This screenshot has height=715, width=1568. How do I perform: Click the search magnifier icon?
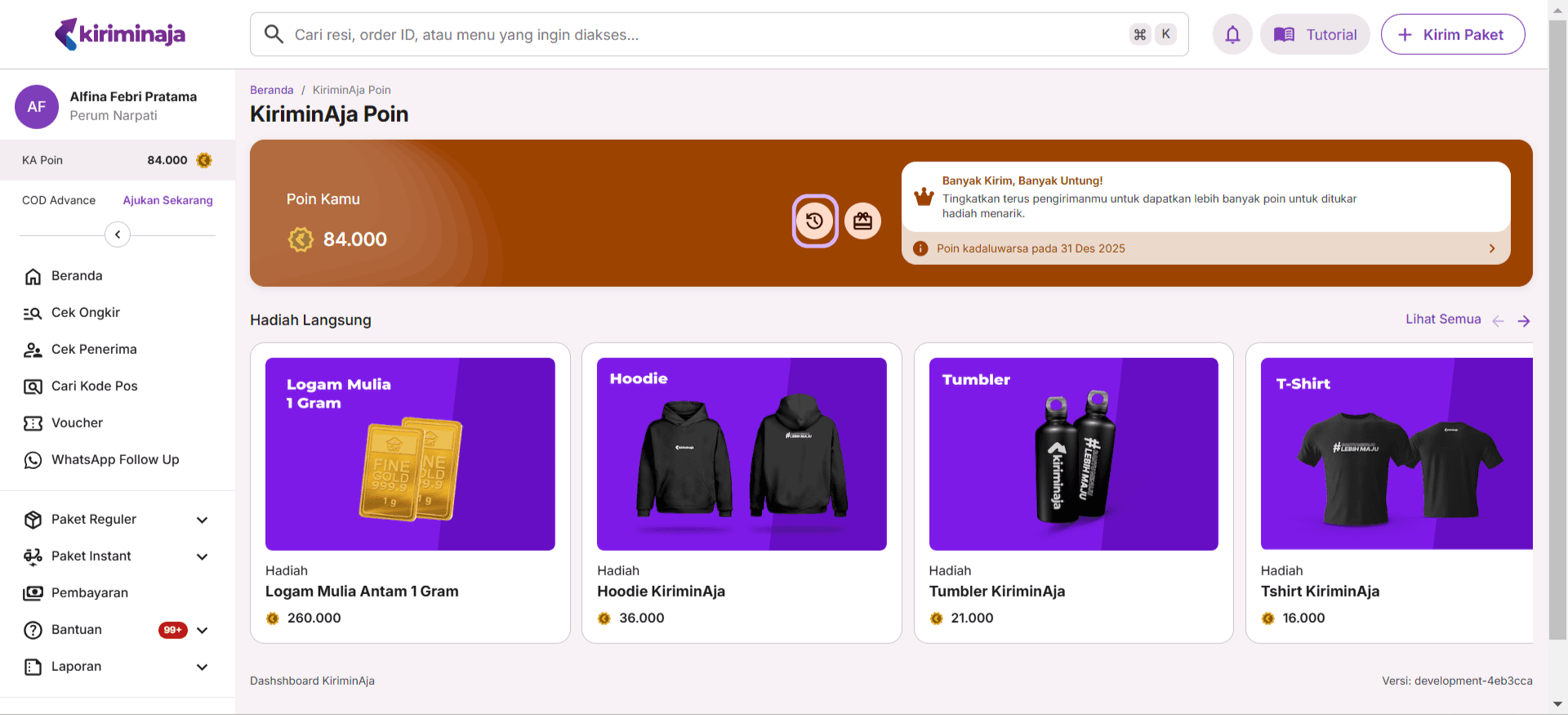(x=274, y=34)
